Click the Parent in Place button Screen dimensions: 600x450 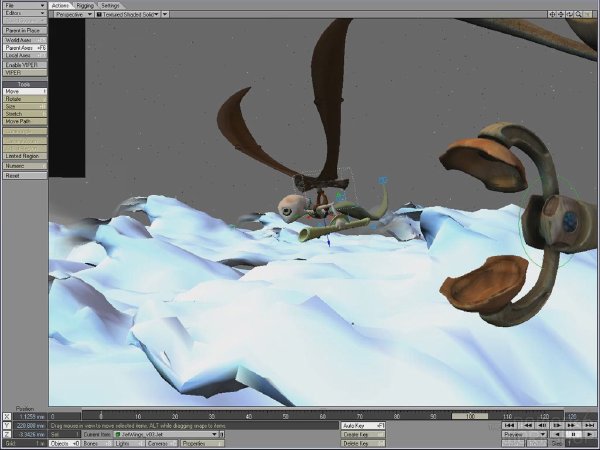25,30
